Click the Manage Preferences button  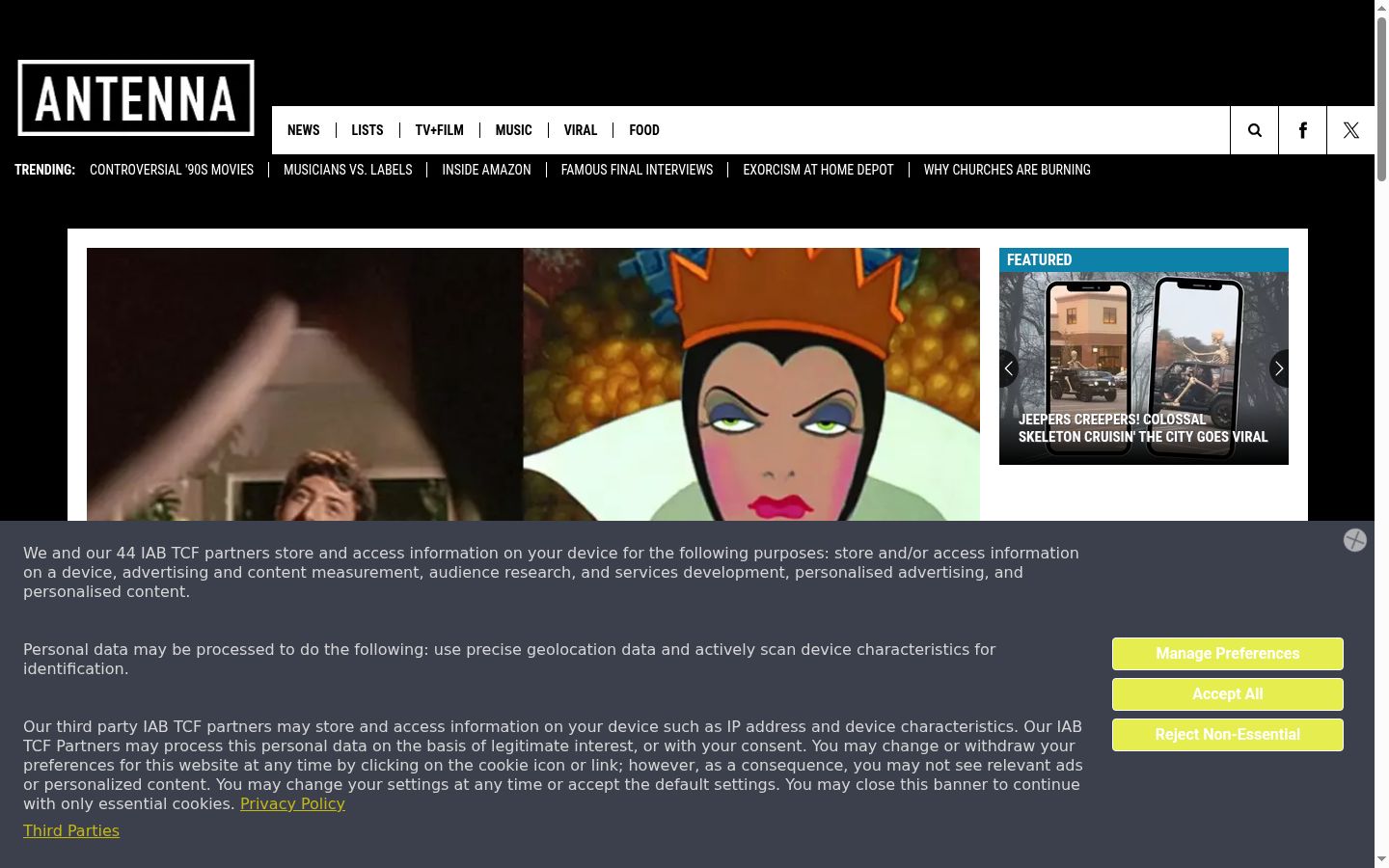tap(1227, 654)
